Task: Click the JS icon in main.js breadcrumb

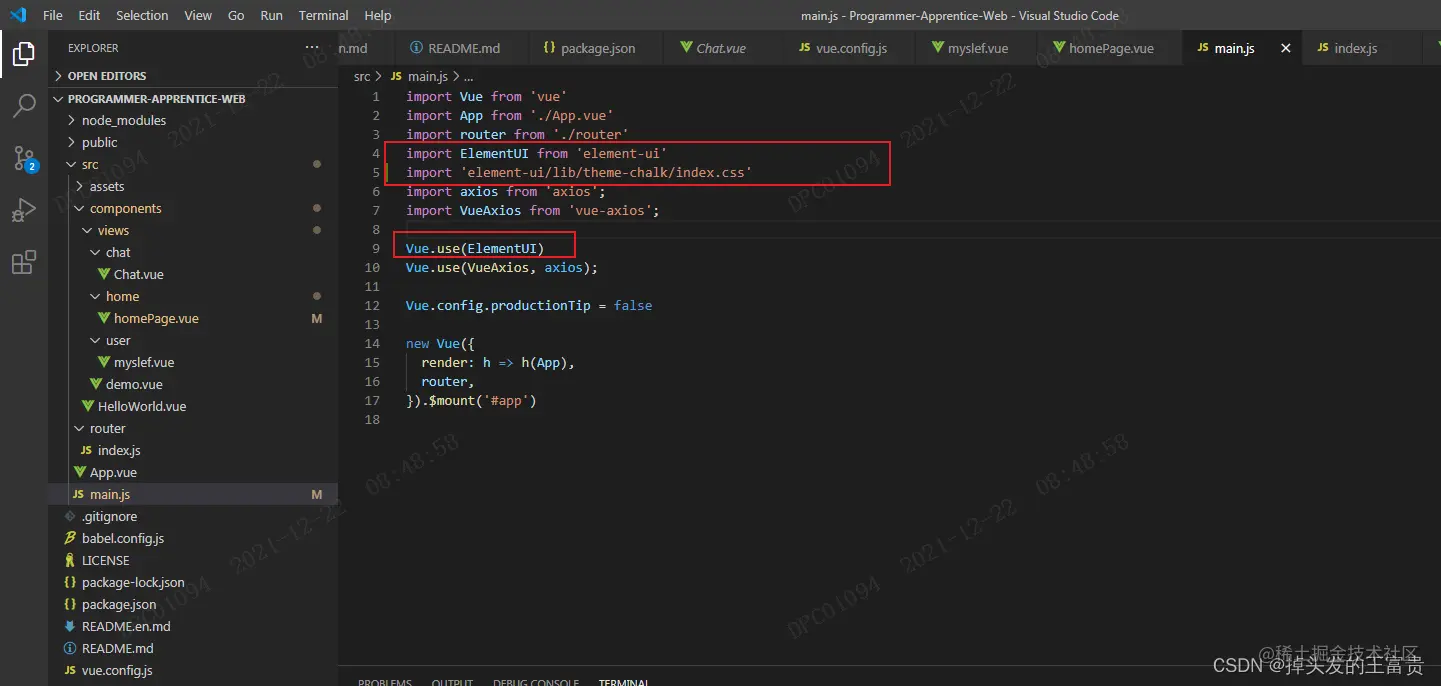Action: point(396,76)
